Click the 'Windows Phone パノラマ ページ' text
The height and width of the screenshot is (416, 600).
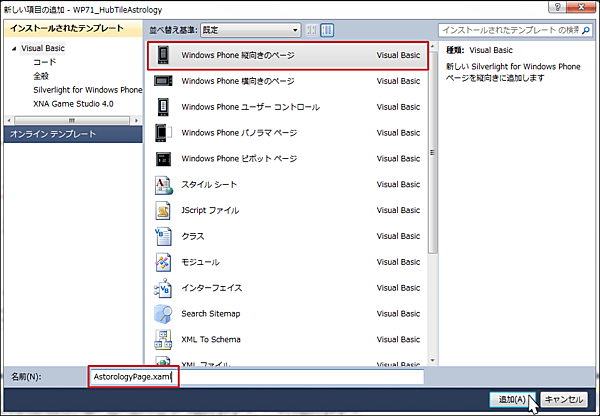[x=239, y=133]
